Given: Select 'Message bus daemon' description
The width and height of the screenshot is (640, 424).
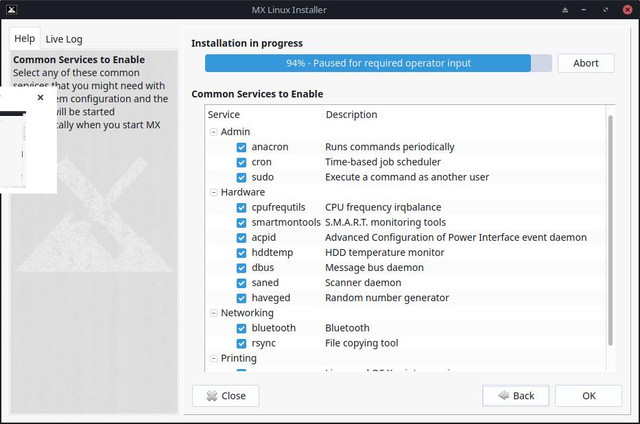Looking at the screenshot, I should pyautogui.click(x=374, y=268).
